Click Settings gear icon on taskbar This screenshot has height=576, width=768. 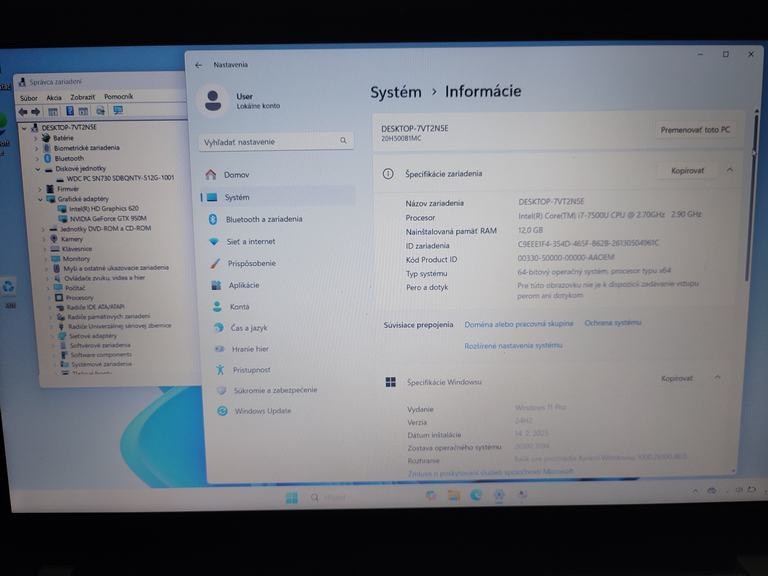499,496
